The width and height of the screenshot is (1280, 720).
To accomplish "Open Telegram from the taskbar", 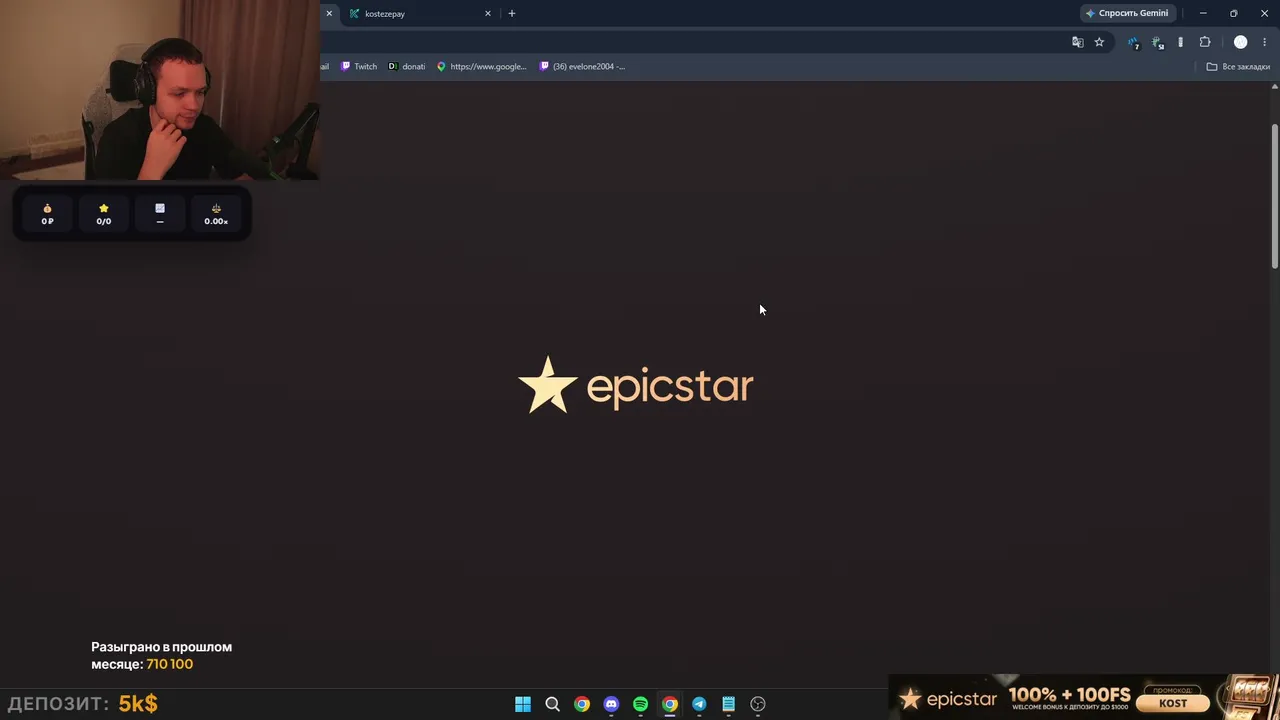I will (699, 704).
